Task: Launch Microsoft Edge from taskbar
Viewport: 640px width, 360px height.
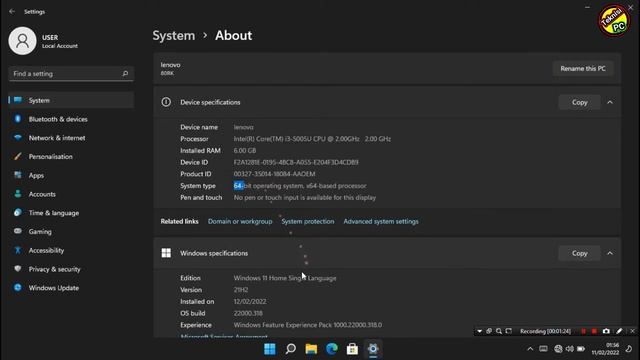Action: coord(332,349)
